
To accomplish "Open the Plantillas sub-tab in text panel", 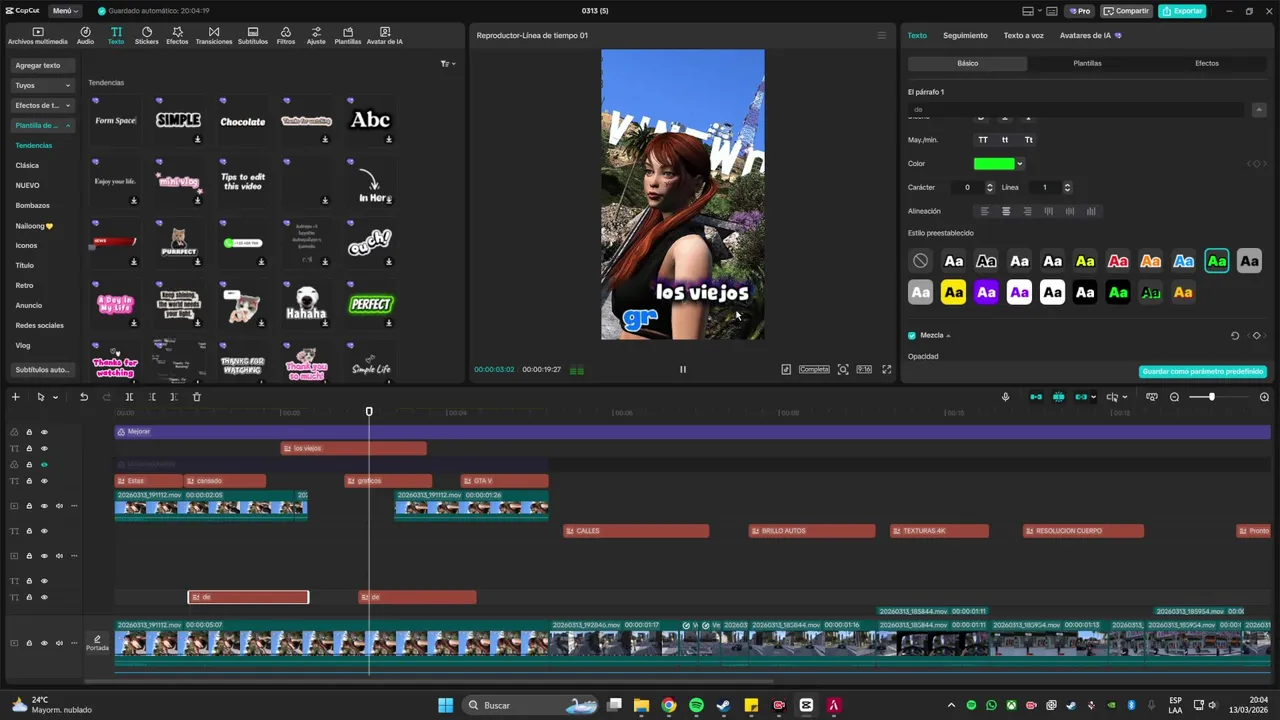I will pyautogui.click(x=1087, y=63).
